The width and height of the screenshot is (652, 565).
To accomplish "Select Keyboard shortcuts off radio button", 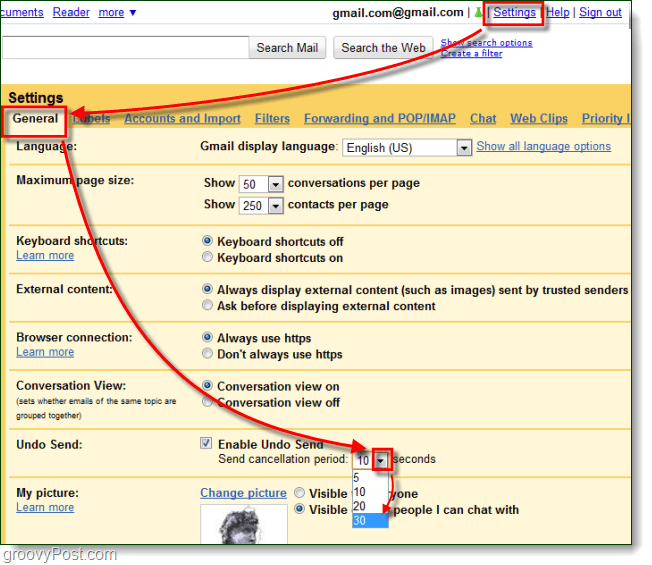I will [207, 241].
